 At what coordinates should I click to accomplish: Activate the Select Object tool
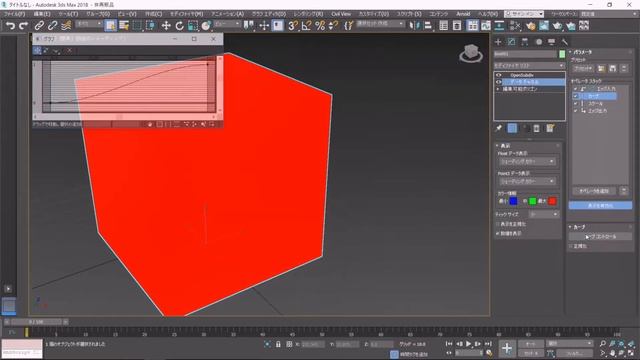[110, 26]
